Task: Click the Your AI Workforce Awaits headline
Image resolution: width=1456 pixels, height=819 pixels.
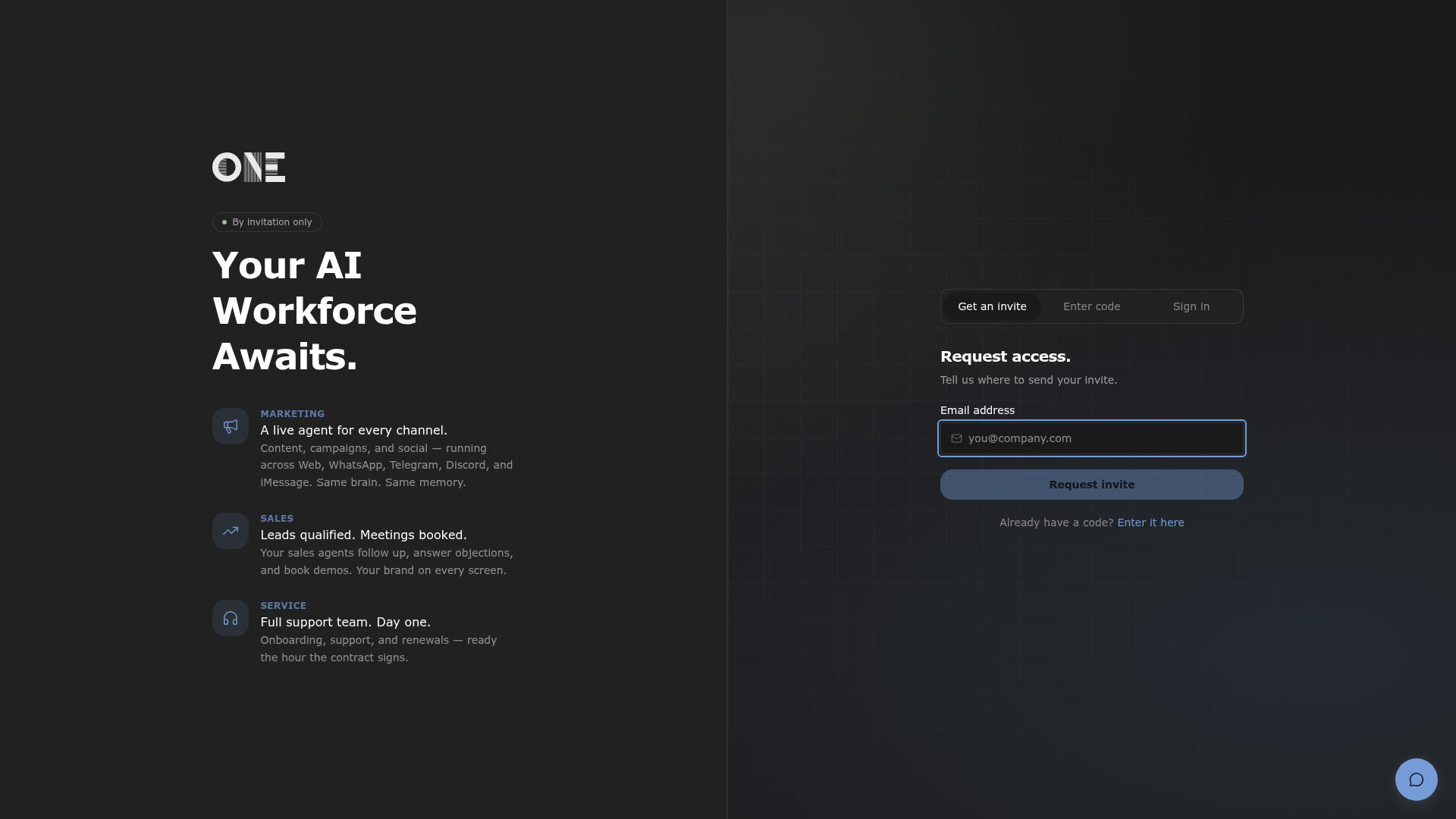Action: pyautogui.click(x=315, y=311)
